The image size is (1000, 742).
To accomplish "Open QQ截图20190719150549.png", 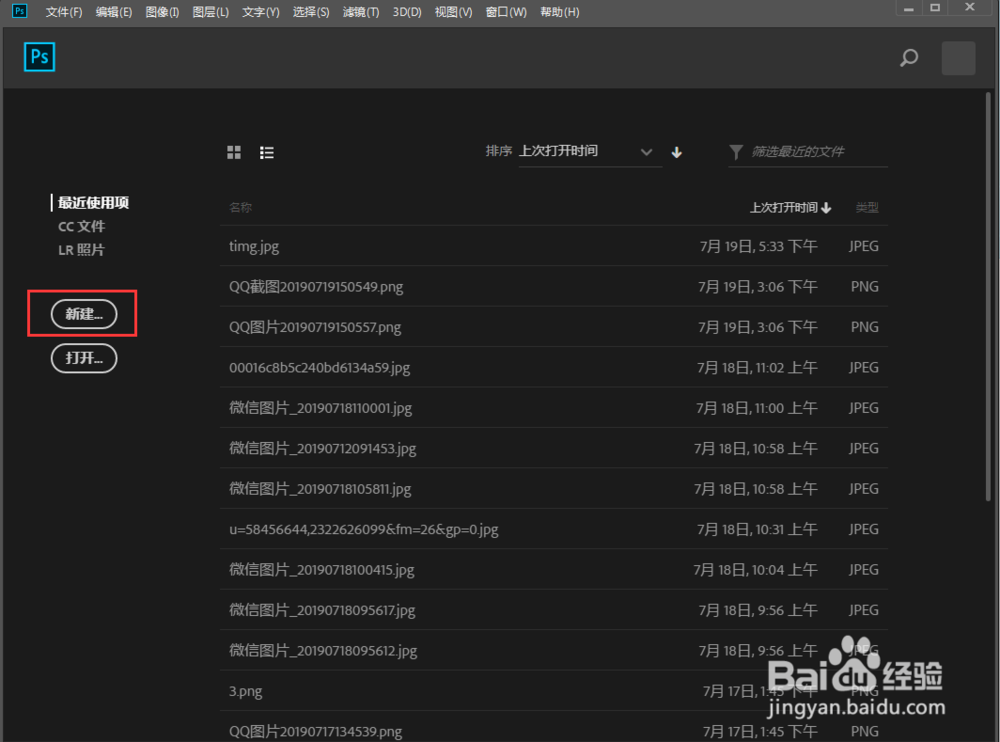I will tap(554, 286).
